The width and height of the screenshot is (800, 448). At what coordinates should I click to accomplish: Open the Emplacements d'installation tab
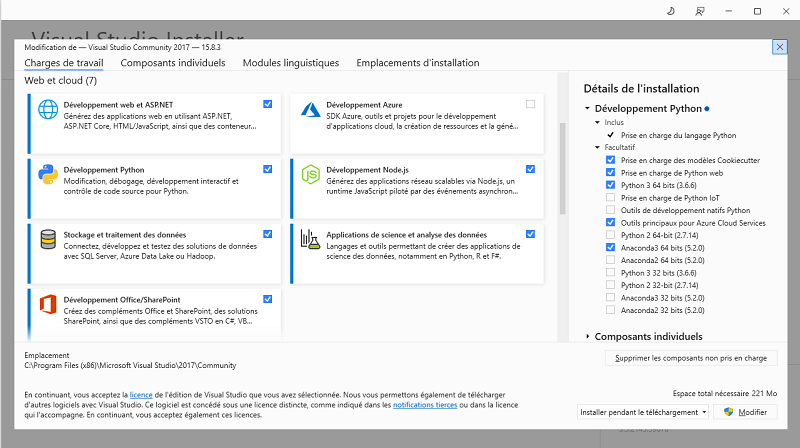pyautogui.click(x=417, y=63)
